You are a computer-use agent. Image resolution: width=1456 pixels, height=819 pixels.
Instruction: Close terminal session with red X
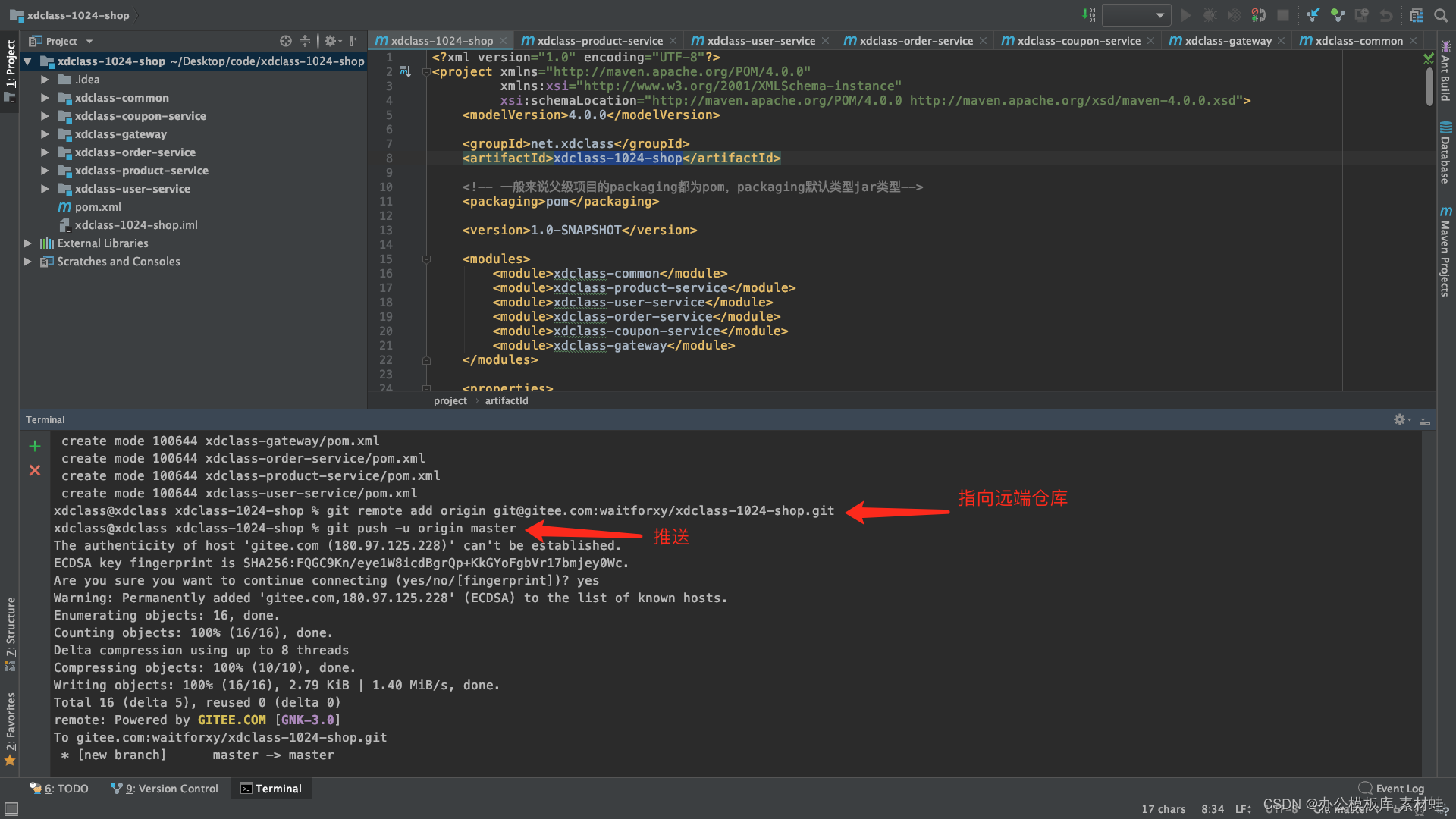[x=35, y=470]
